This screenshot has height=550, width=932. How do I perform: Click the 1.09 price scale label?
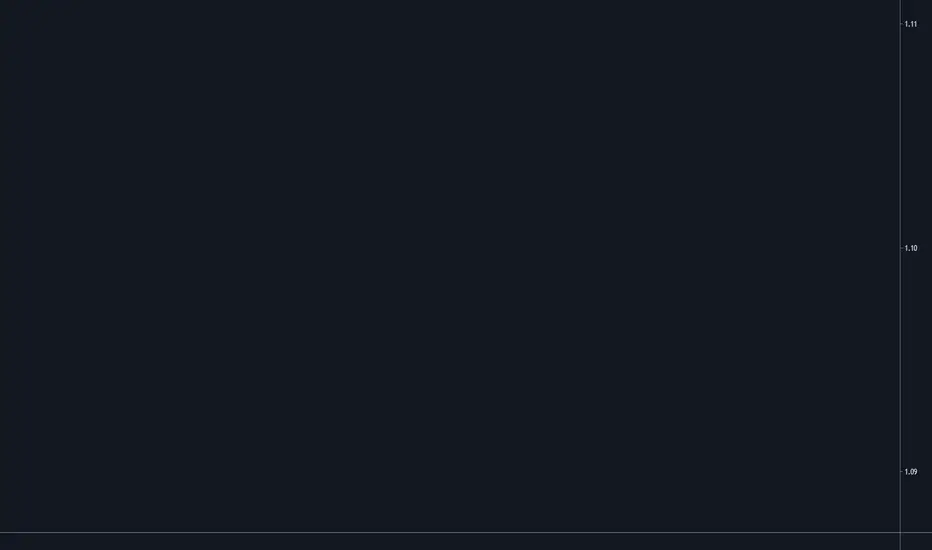(911, 472)
